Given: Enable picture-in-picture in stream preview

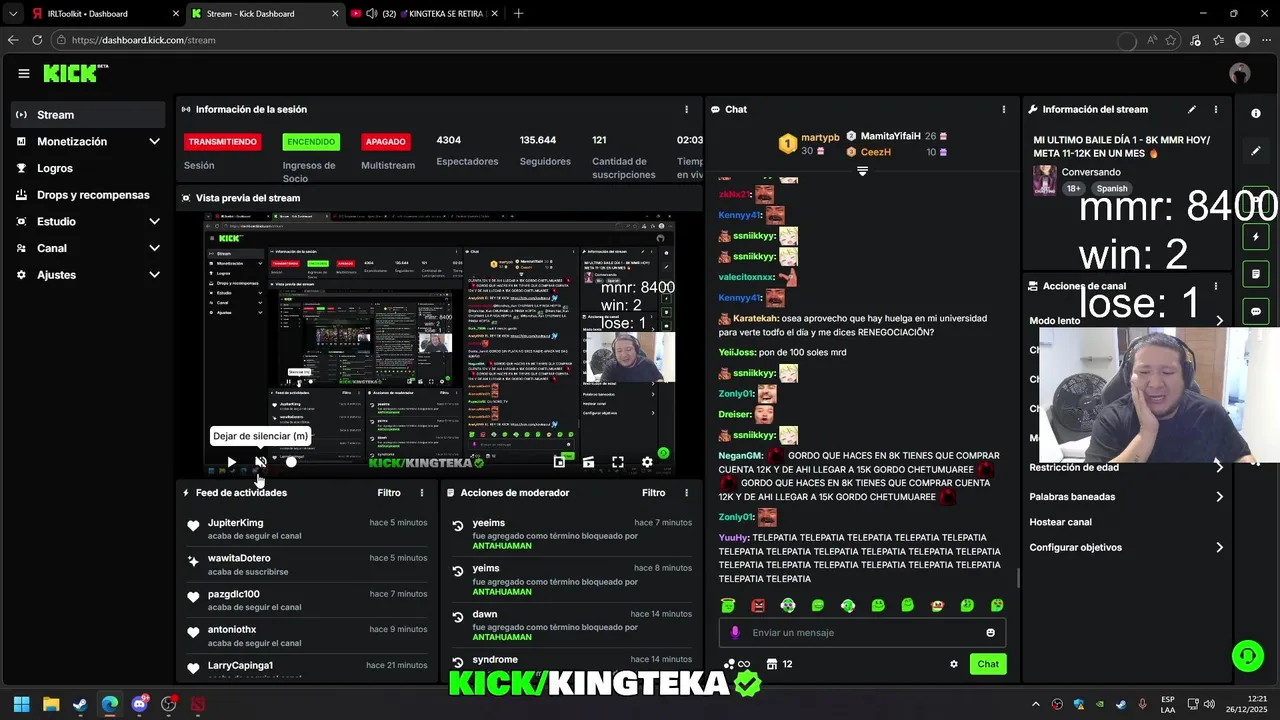Looking at the screenshot, I should (559, 462).
